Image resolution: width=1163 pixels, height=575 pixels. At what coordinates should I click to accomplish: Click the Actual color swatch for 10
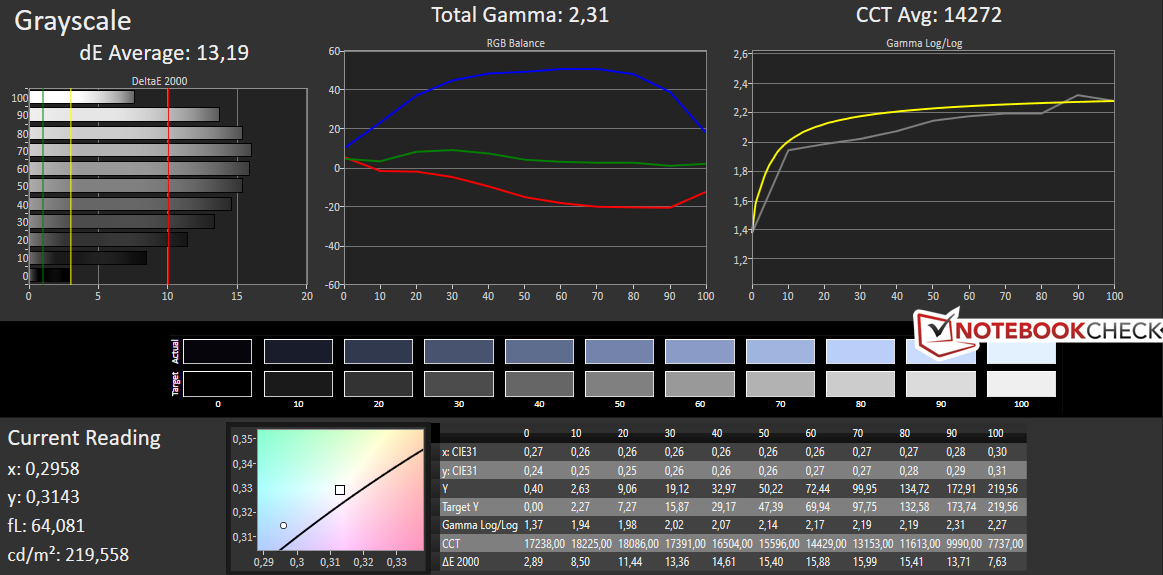tap(298, 352)
